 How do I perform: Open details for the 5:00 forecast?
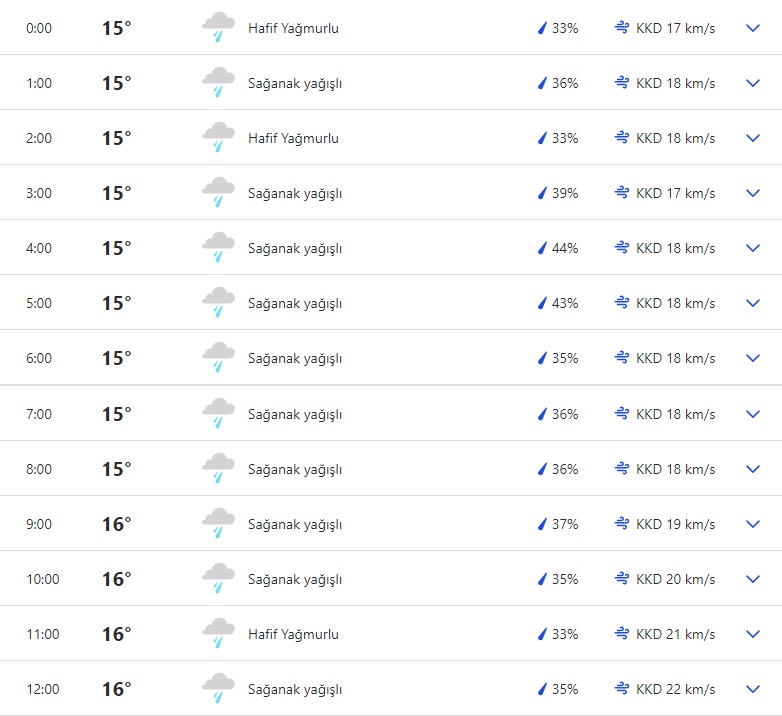[753, 303]
